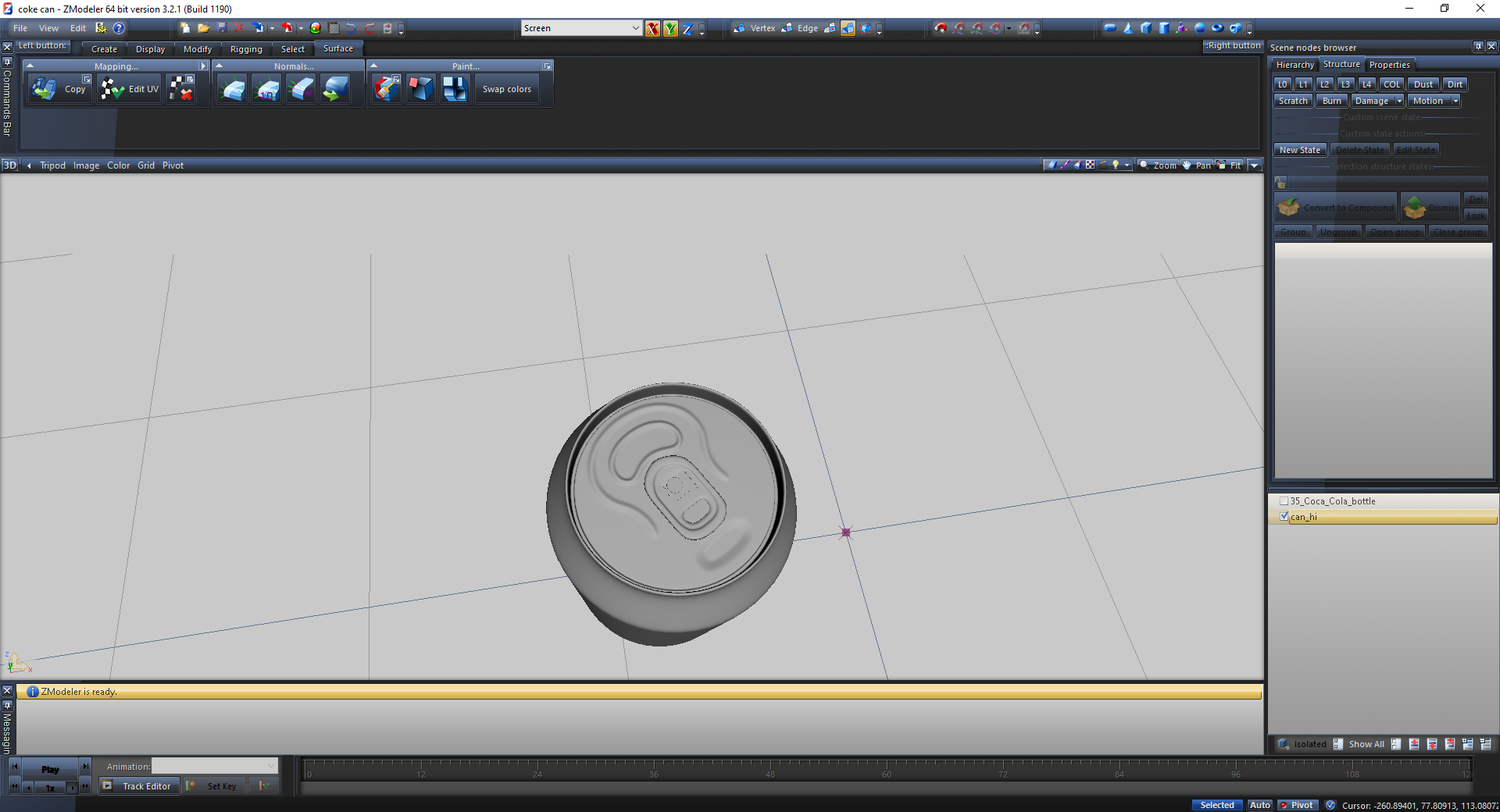The height and width of the screenshot is (812, 1500).
Task: Click the blue torus primitive icon
Action: [x=1217, y=28]
